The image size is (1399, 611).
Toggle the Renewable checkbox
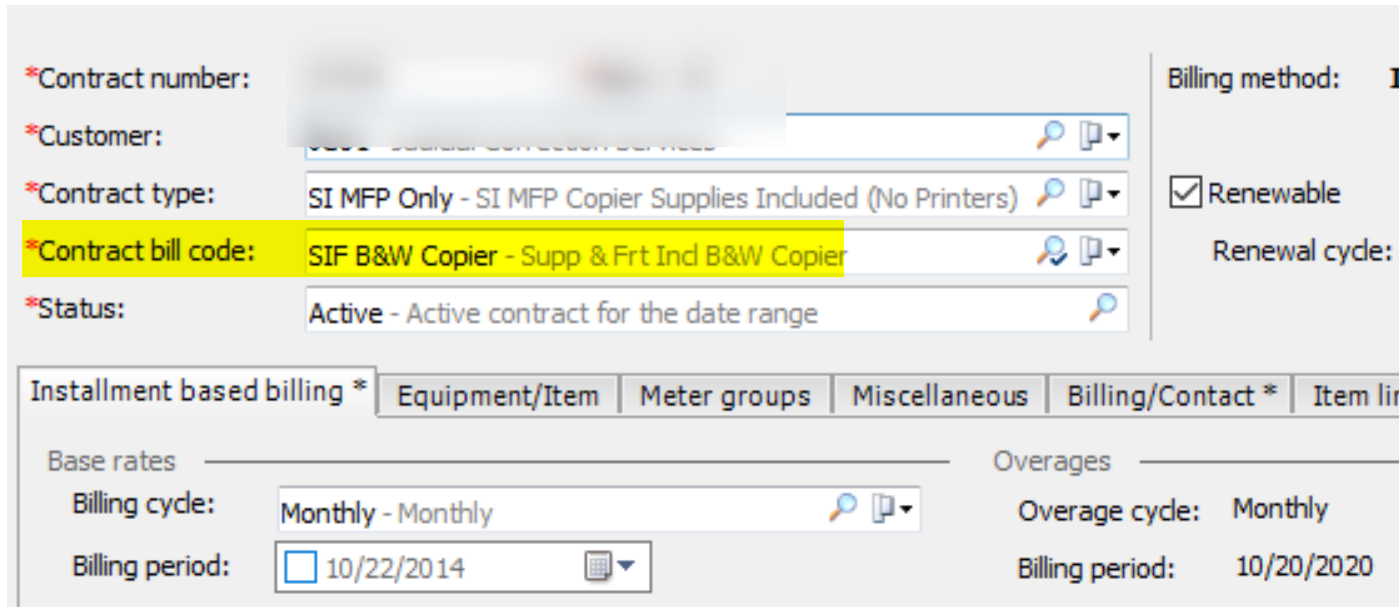1185,192
